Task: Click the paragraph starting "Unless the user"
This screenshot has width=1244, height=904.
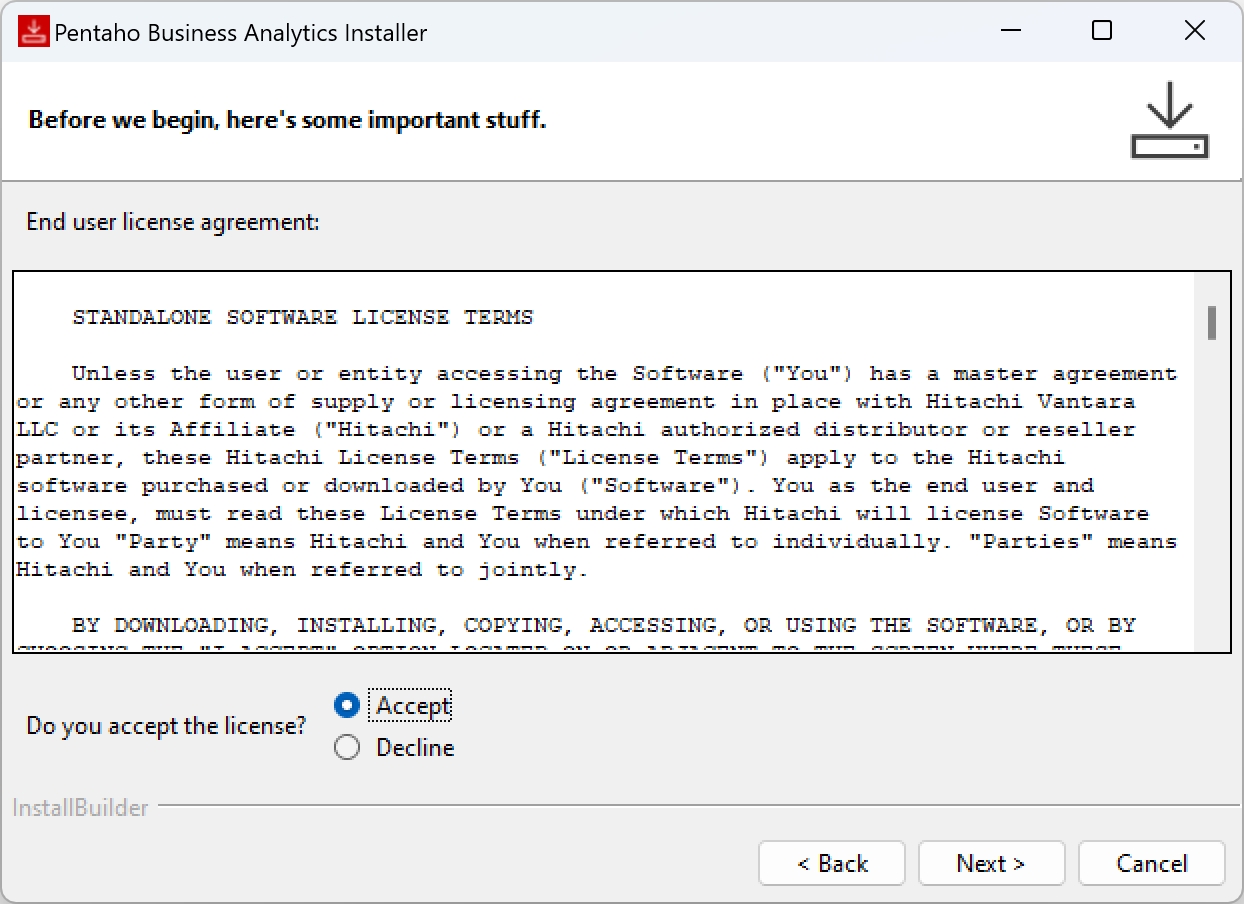Action: (596, 471)
